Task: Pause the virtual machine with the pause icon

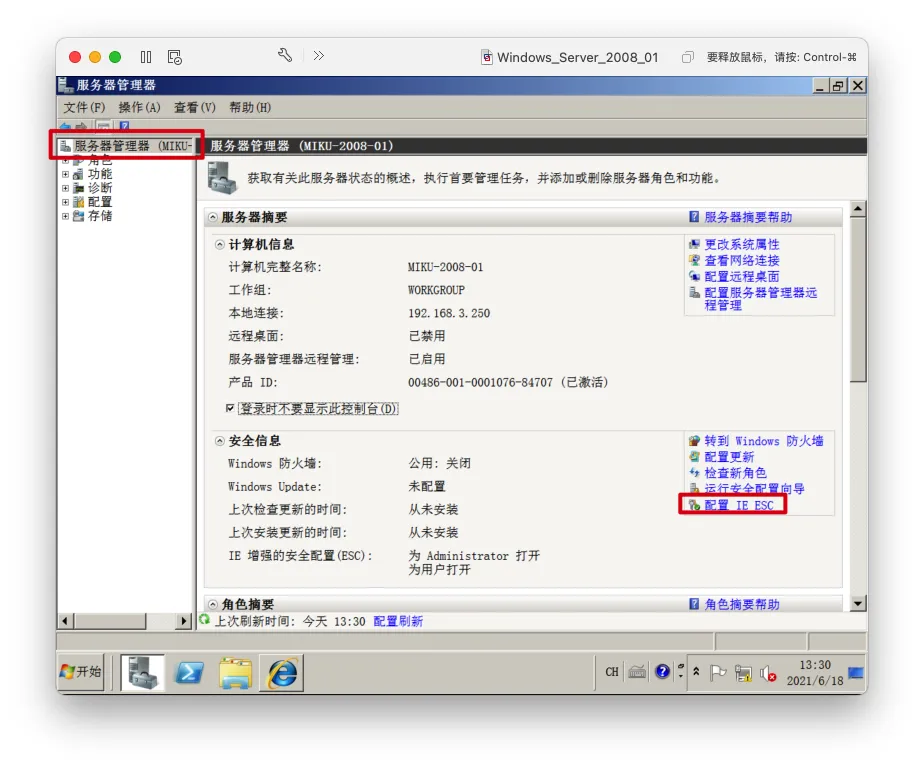Action: (x=146, y=57)
